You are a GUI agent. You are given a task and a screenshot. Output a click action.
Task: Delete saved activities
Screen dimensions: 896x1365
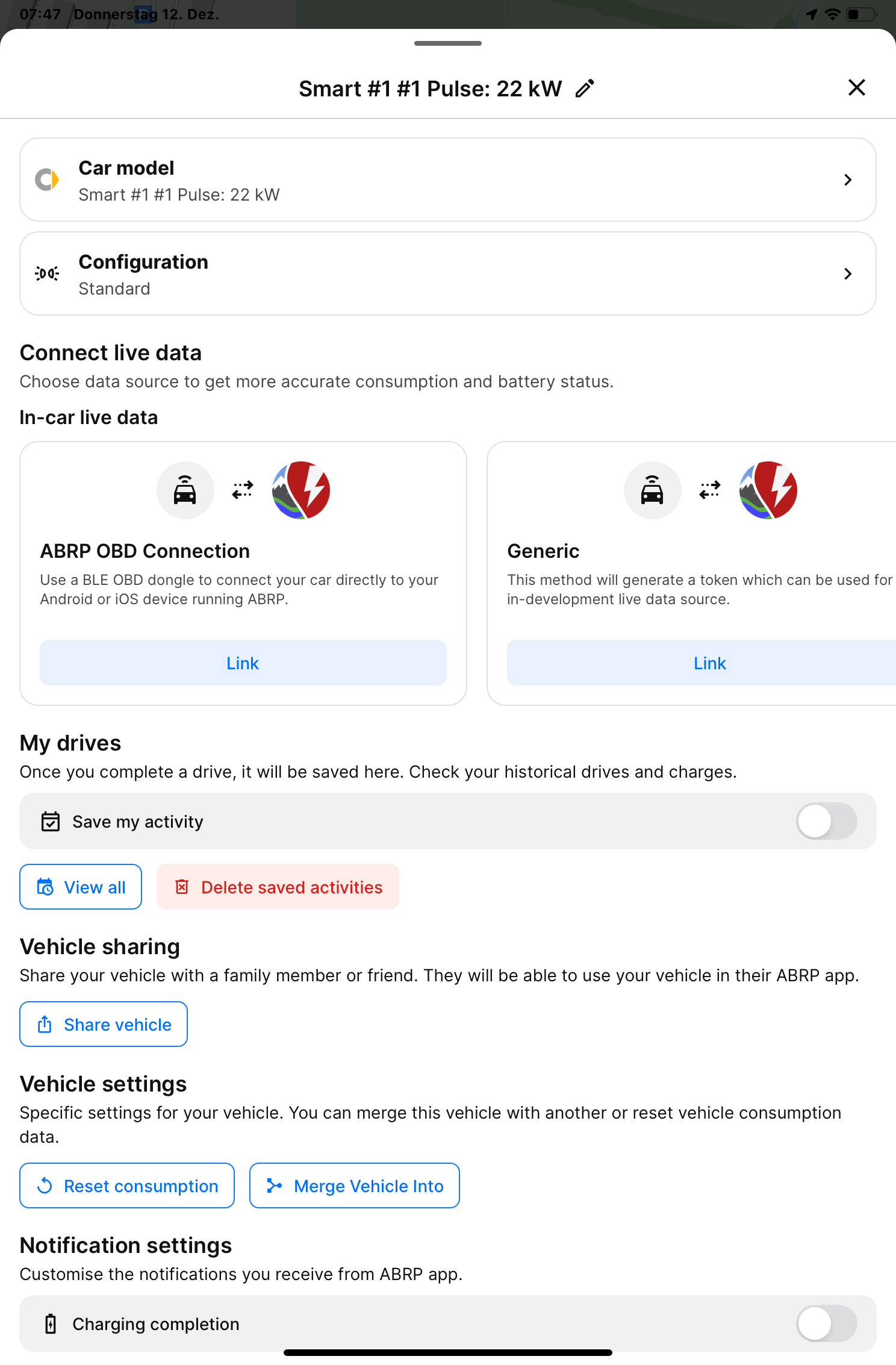(278, 887)
